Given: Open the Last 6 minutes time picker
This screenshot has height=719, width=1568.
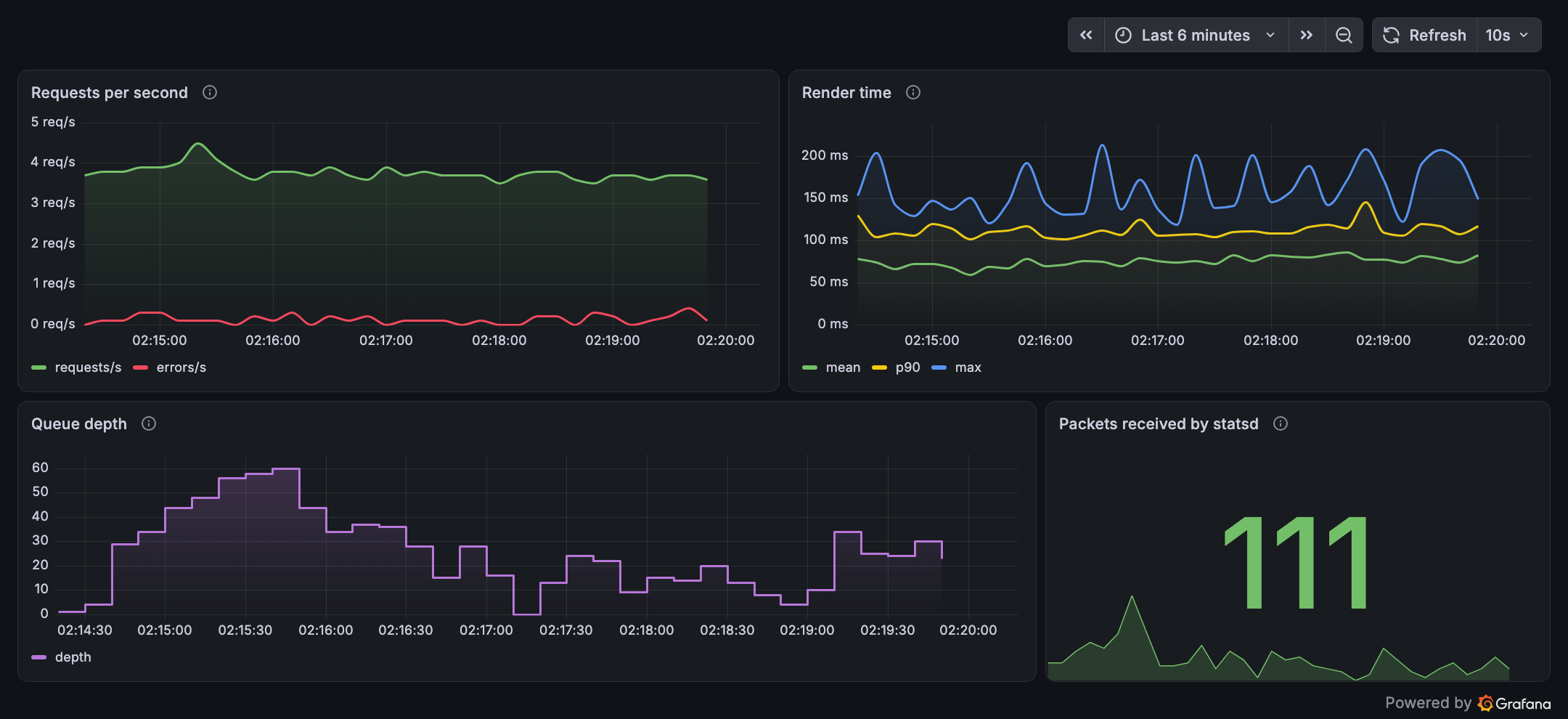Looking at the screenshot, I should (x=1196, y=35).
